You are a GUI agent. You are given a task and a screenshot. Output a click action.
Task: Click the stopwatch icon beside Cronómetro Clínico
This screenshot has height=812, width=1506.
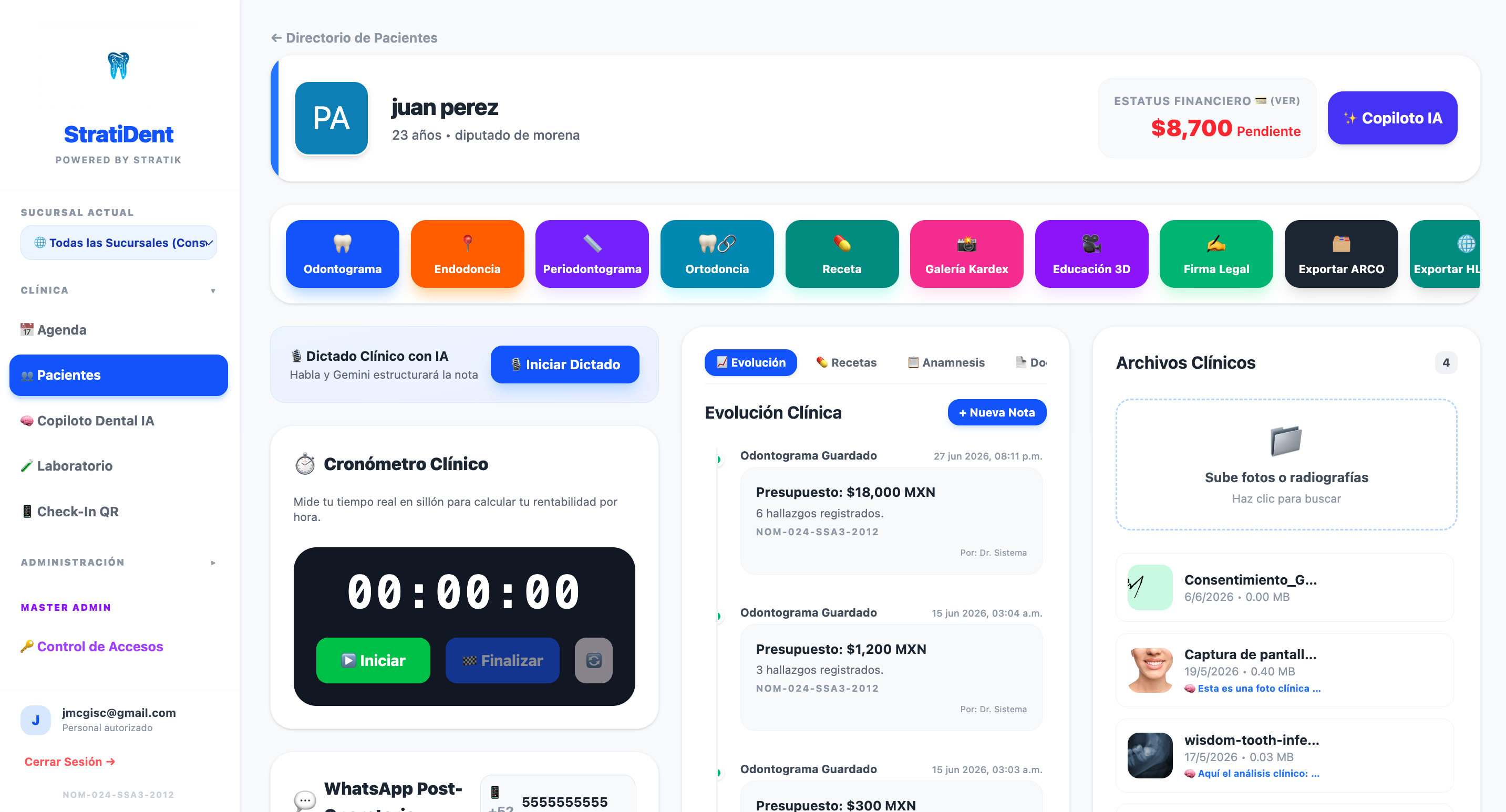[x=305, y=464]
